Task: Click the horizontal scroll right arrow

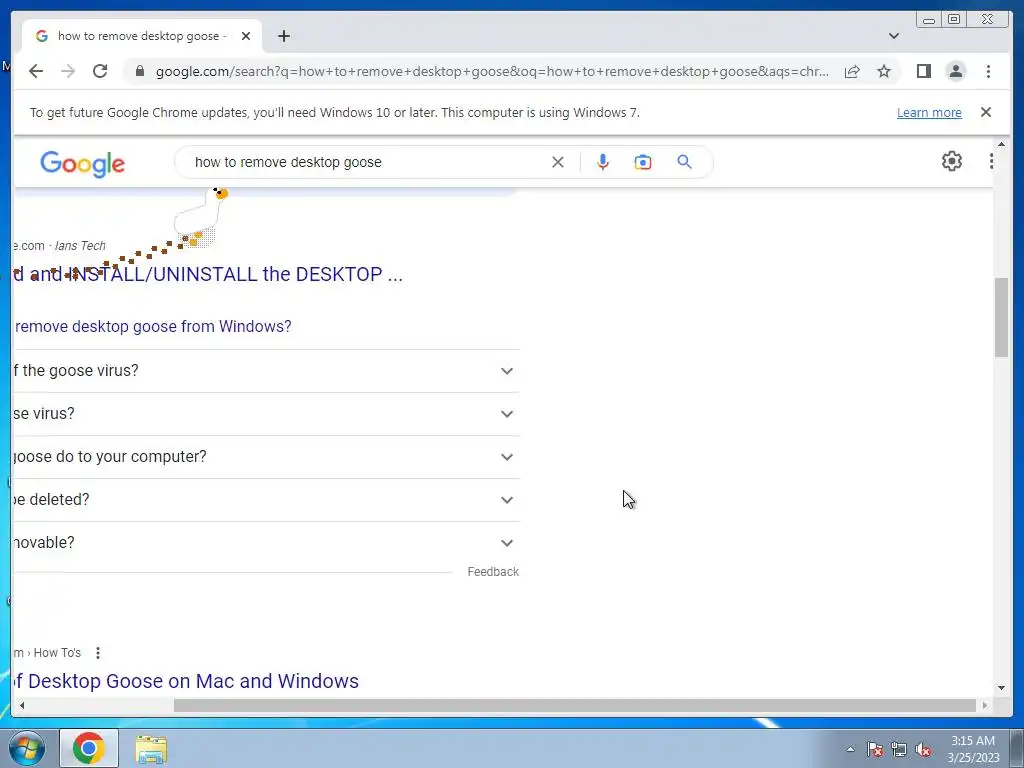Action: tap(985, 705)
